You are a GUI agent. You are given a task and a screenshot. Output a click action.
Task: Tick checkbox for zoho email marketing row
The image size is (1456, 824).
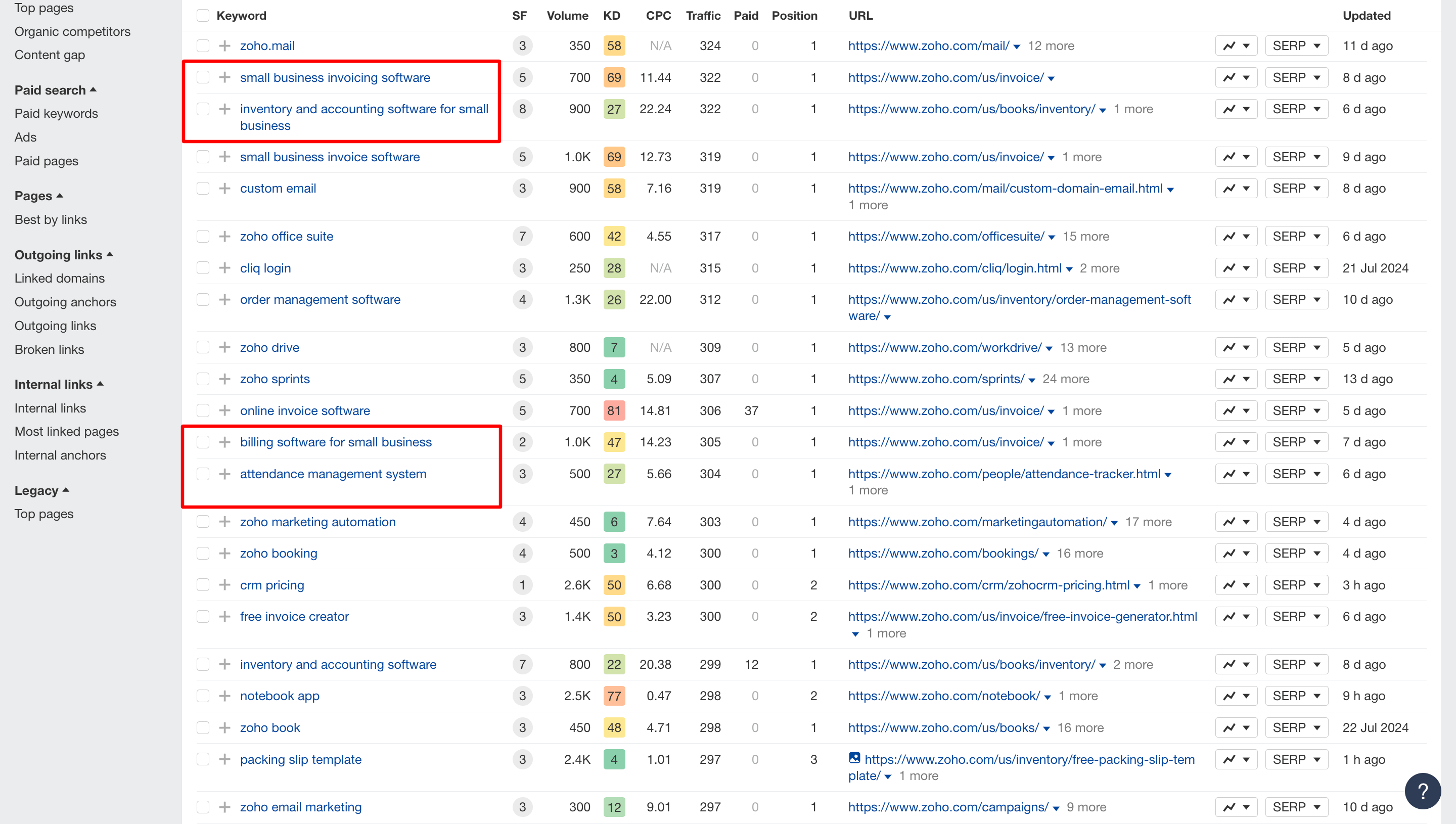203,808
